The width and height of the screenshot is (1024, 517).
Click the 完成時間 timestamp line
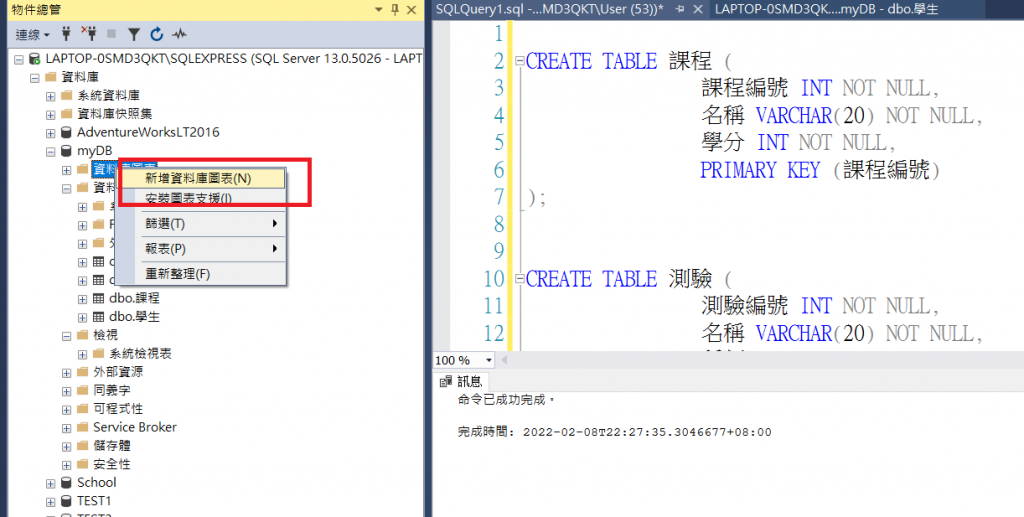[x=615, y=432]
